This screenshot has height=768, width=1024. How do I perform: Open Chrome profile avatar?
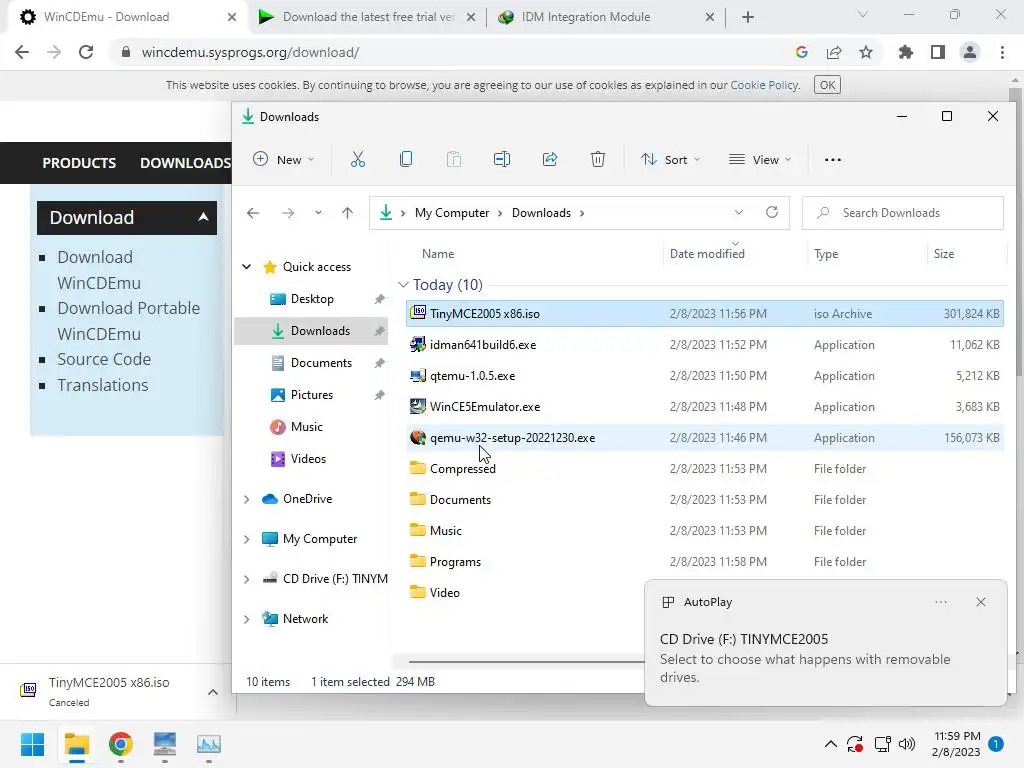point(970,52)
